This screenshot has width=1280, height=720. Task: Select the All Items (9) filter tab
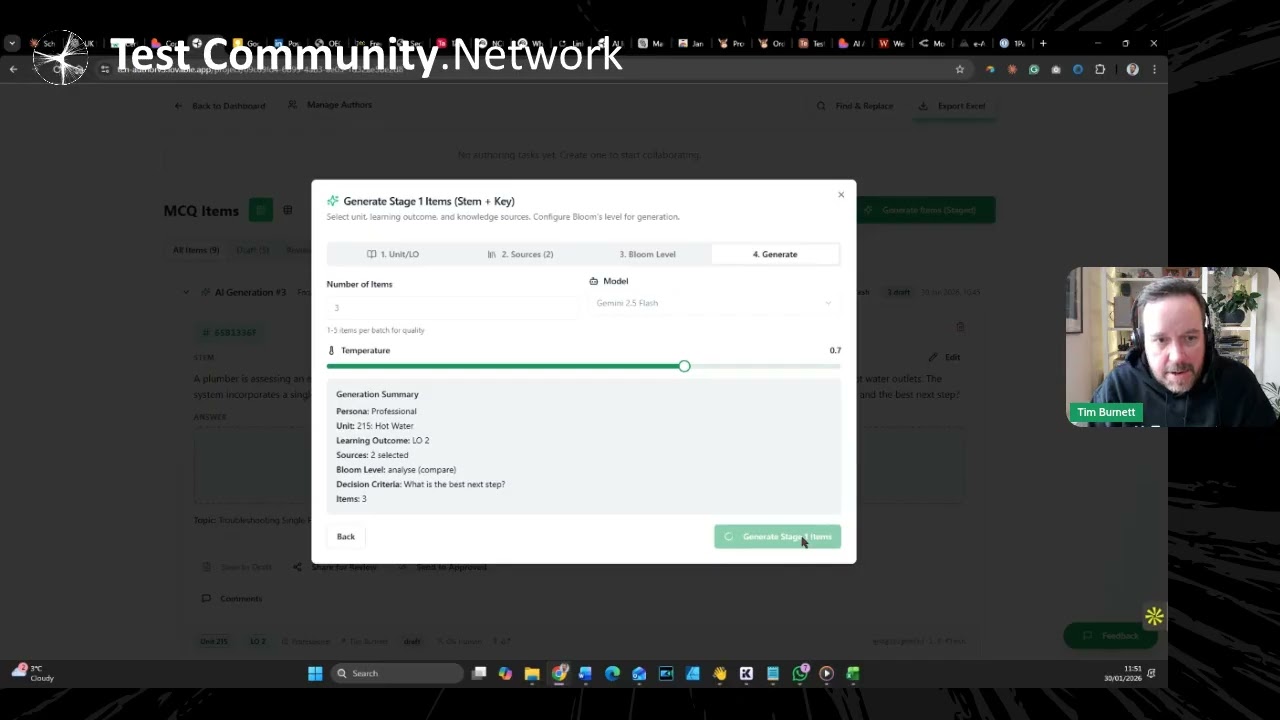point(196,250)
